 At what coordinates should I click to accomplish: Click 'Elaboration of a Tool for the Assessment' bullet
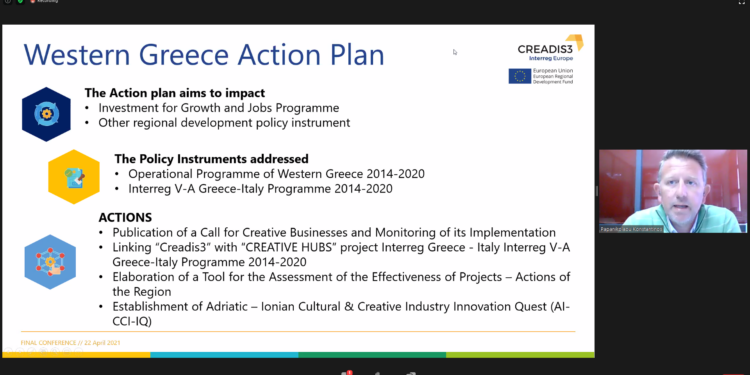pos(341,284)
